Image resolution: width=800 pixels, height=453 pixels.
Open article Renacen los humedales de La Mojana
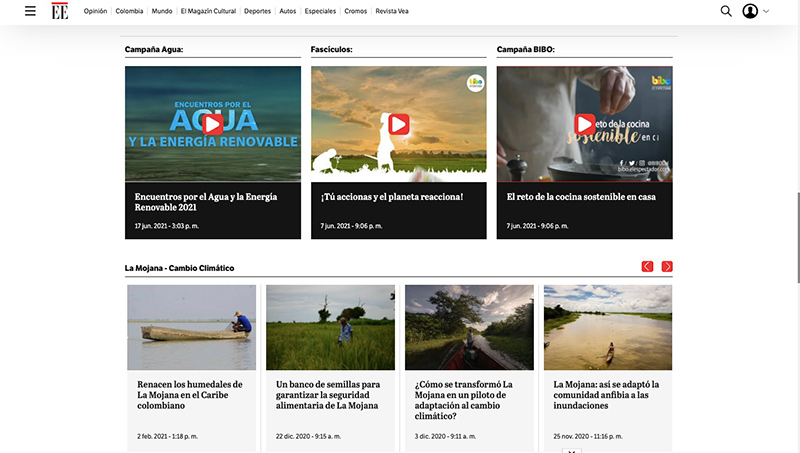click(x=190, y=395)
